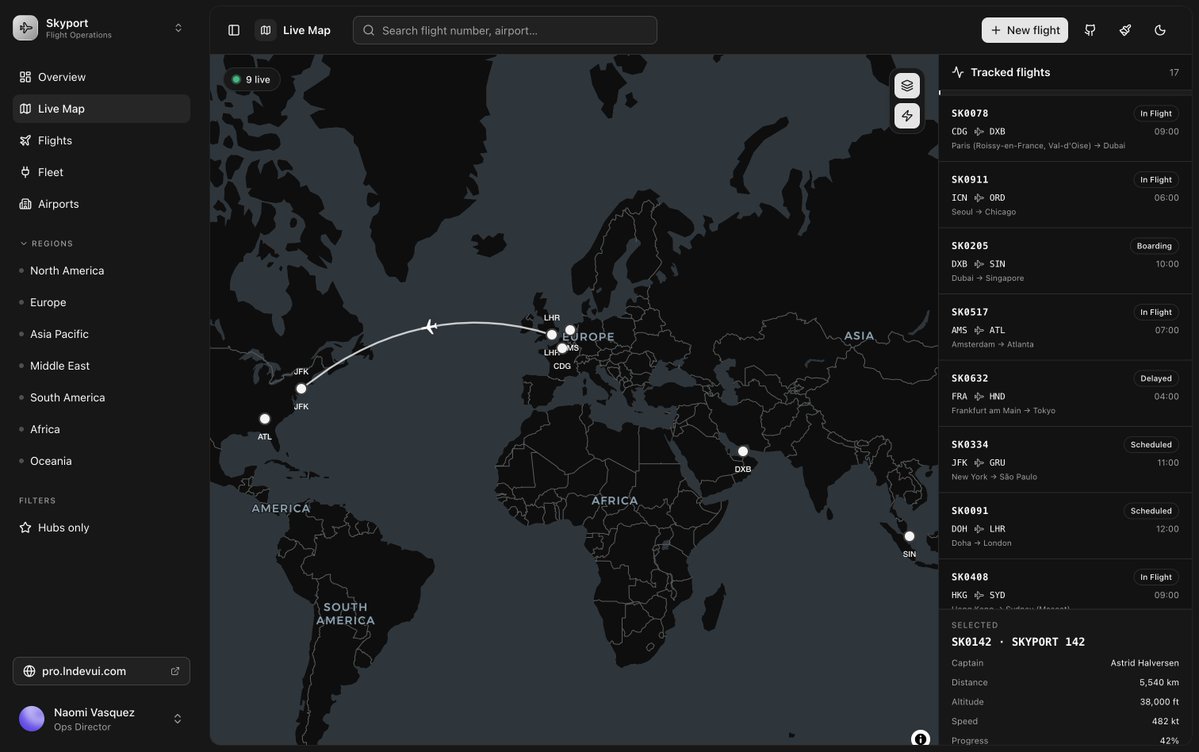Image resolution: width=1199 pixels, height=752 pixels.
Task: Open flight SK0078 CDG to DXB
Action: click(x=1064, y=129)
